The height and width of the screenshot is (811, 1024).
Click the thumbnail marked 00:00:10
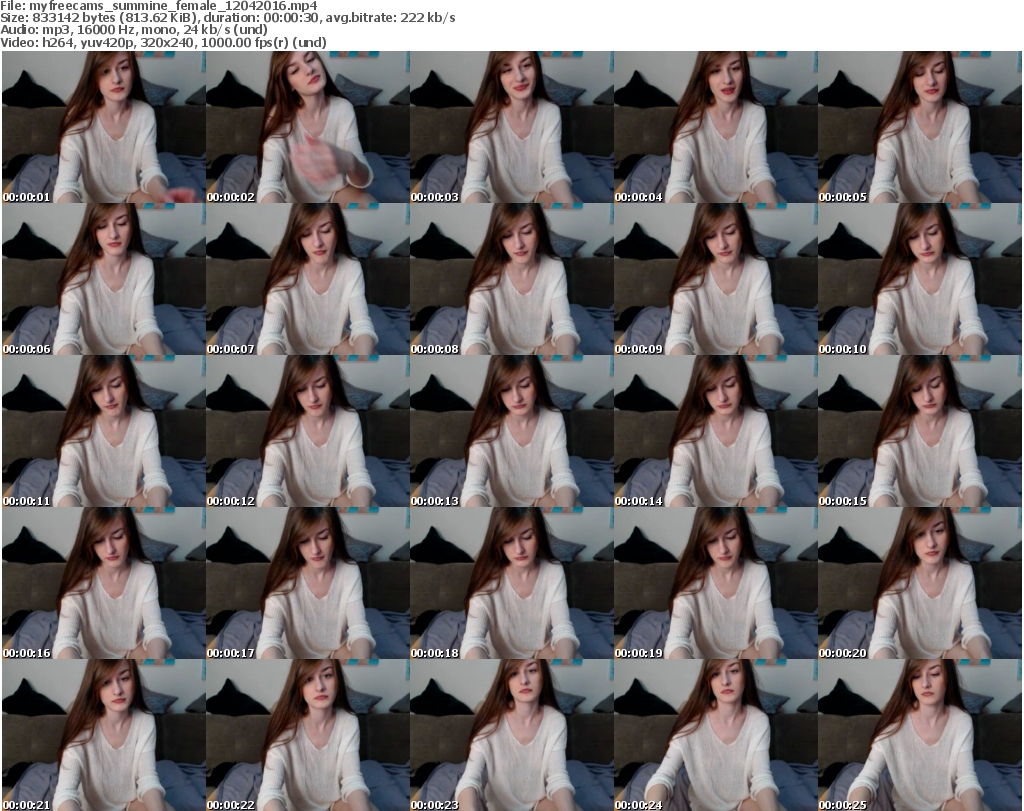point(919,279)
